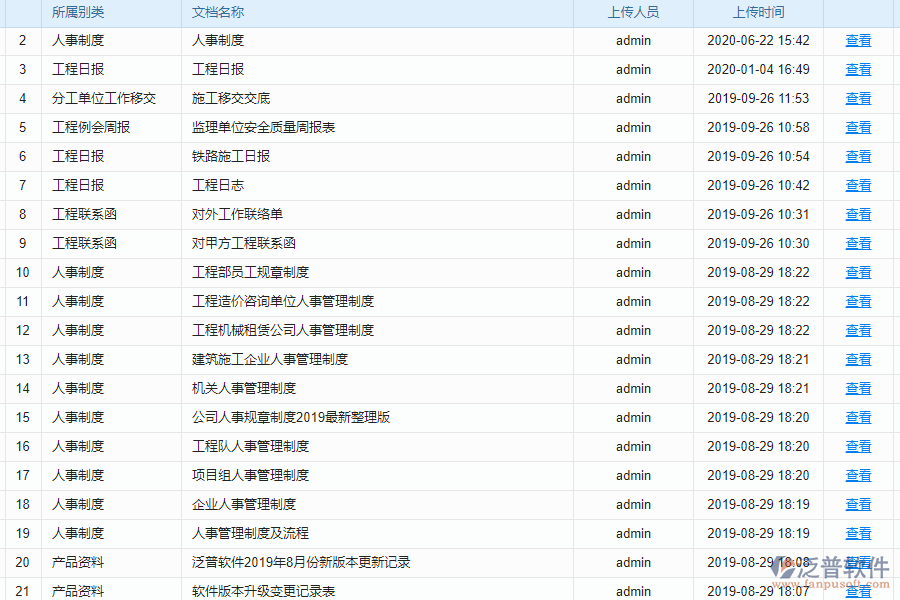Image resolution: width=900 pixels, height=600 pixels.
Task: Click 人事管理制度及流程 document name
Action: pos(250,533)
